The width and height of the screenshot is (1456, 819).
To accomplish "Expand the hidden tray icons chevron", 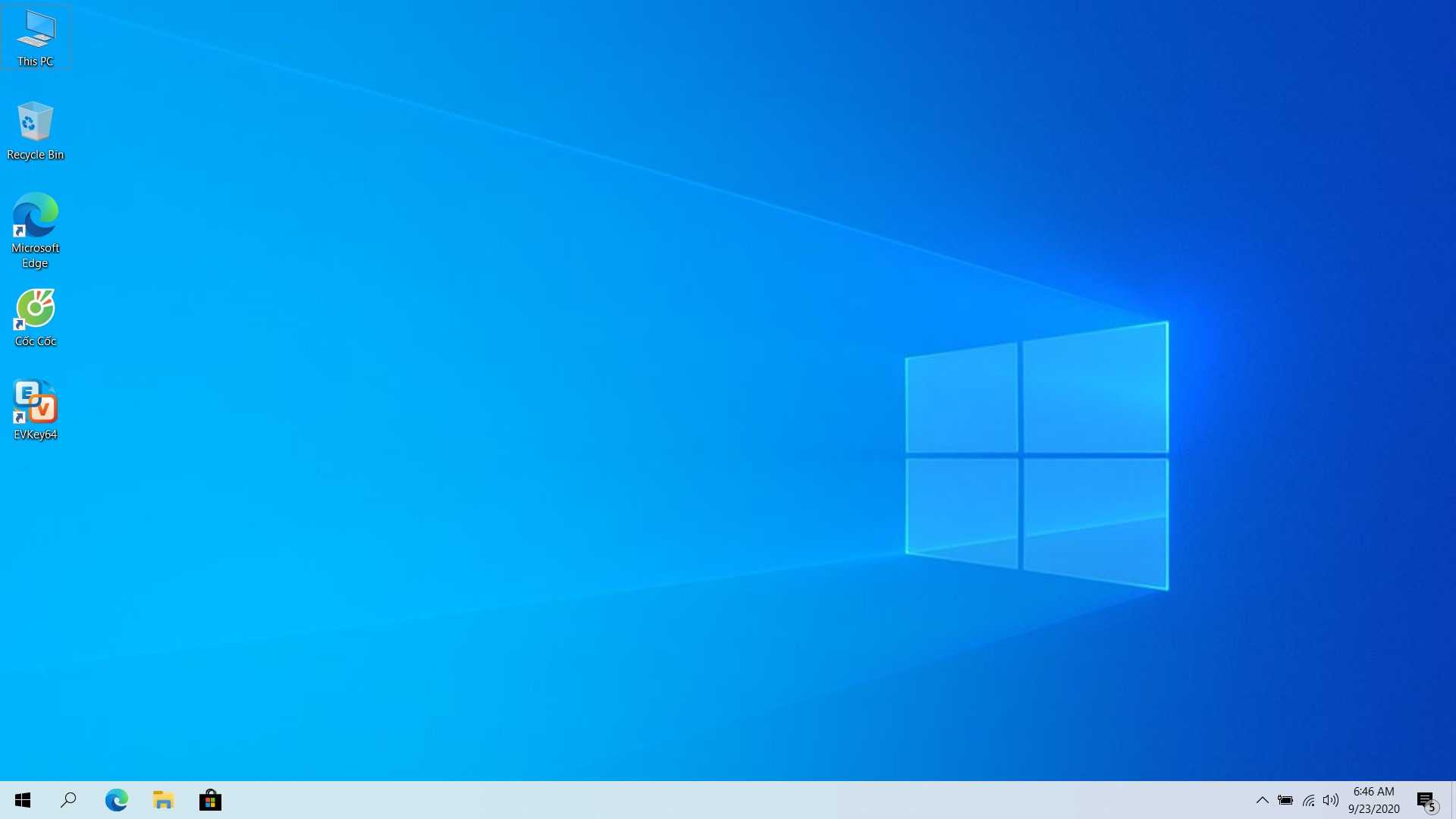I will 1263,800.
